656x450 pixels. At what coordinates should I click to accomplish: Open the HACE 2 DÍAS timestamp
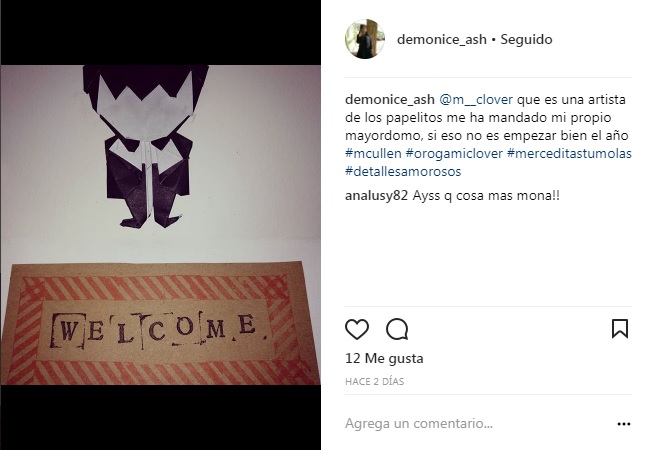point(374,381)
